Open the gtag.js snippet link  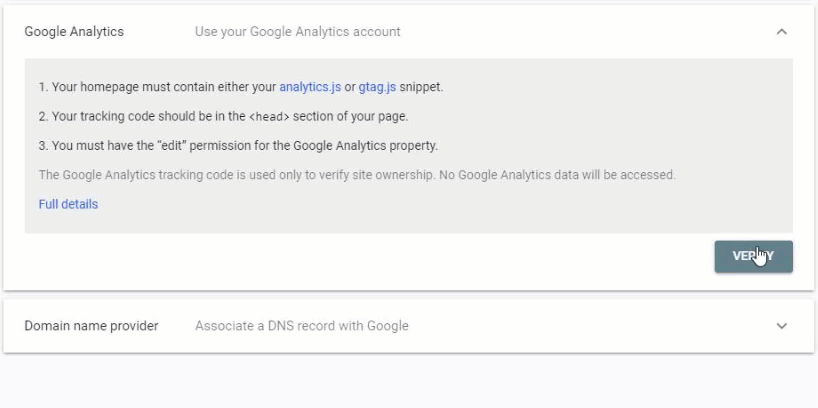tap(377, 87)
